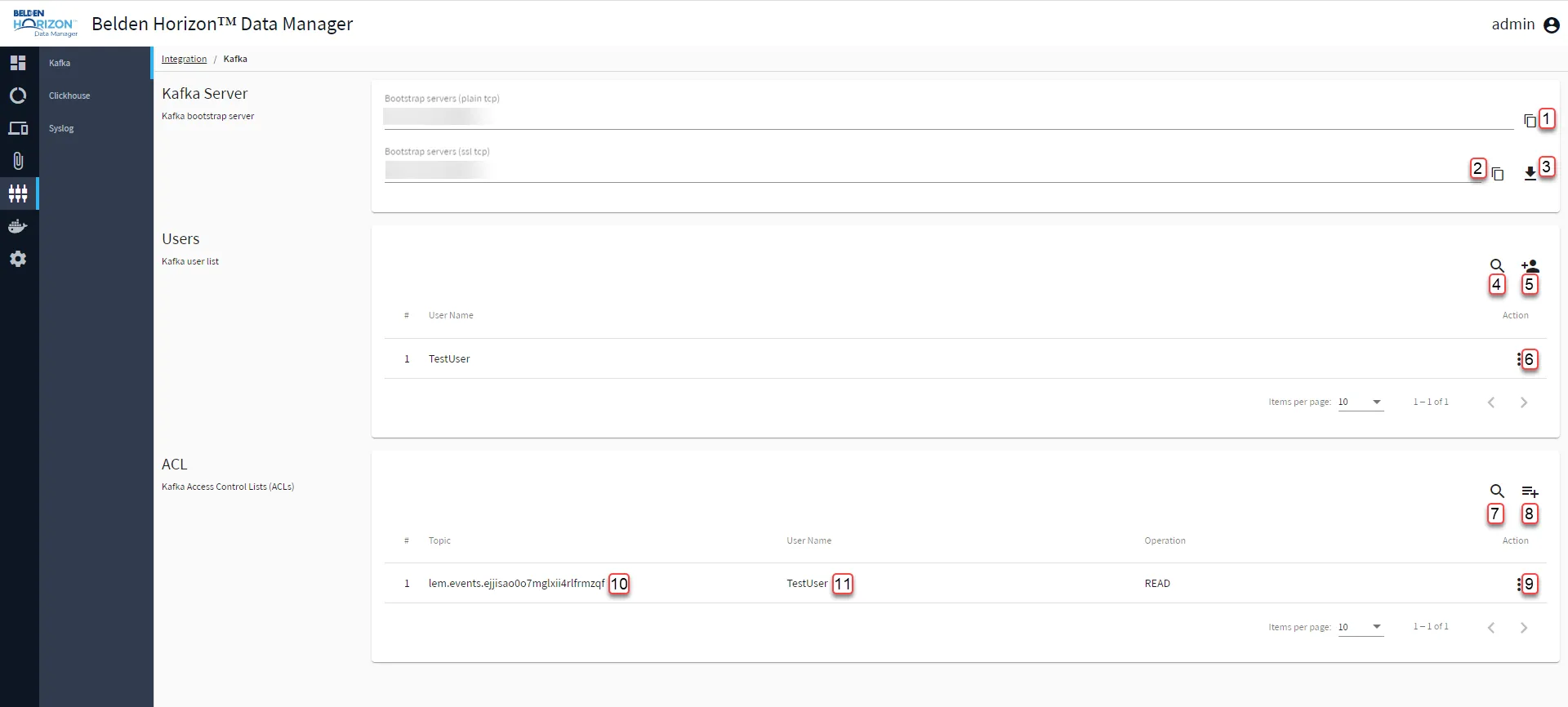The image size is (1568, 707).
Task: Click the Bootstrap servers (plain tcp) field
Action: tap(948, 117)
